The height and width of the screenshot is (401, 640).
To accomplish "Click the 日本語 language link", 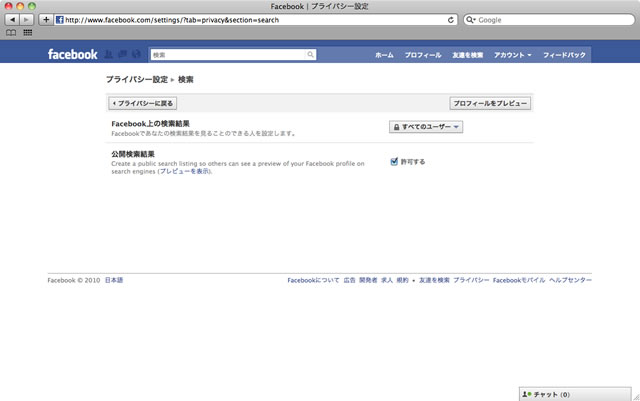I will click(x=114, y=280).
